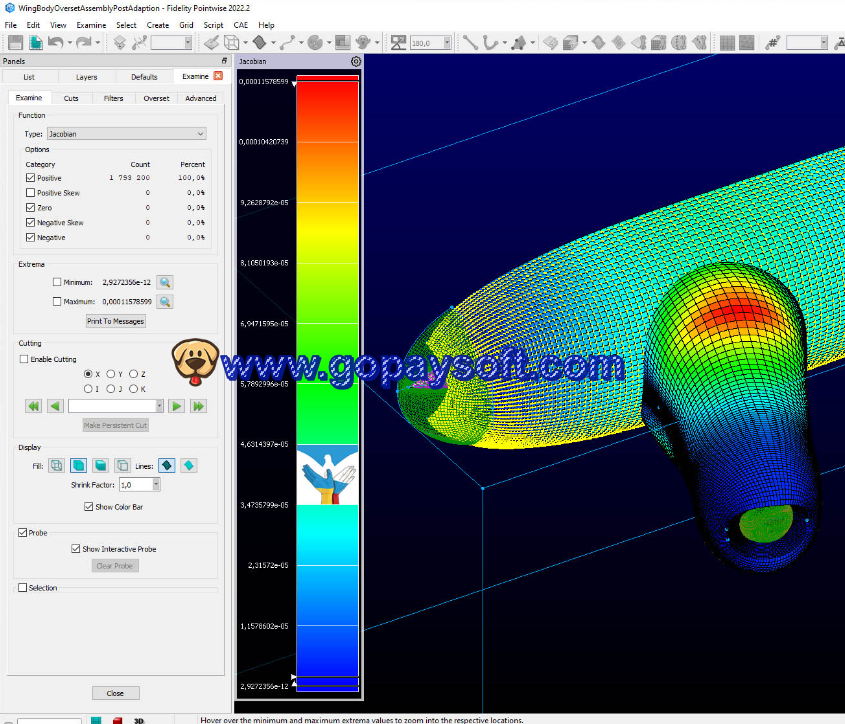845x724 pixels.
Task: Click the Print To Messages button
Action: (x=115, y=321)
